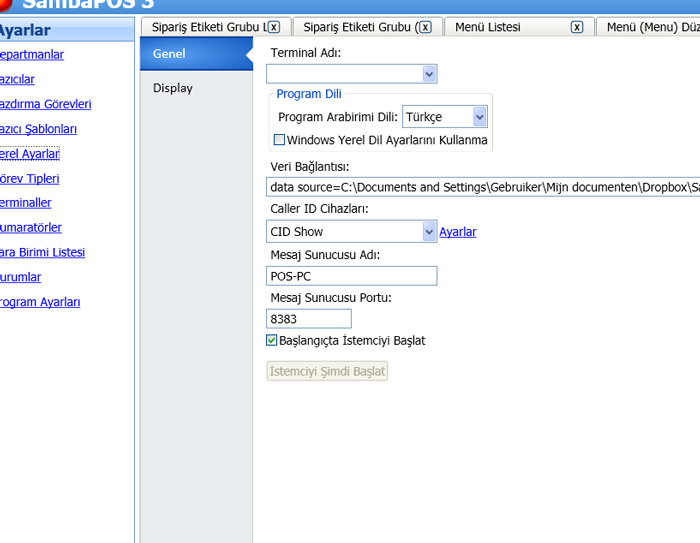Expand the Program Arabirimi Dili dropdown
Screen dimensions: 700x543
point(479,117)
